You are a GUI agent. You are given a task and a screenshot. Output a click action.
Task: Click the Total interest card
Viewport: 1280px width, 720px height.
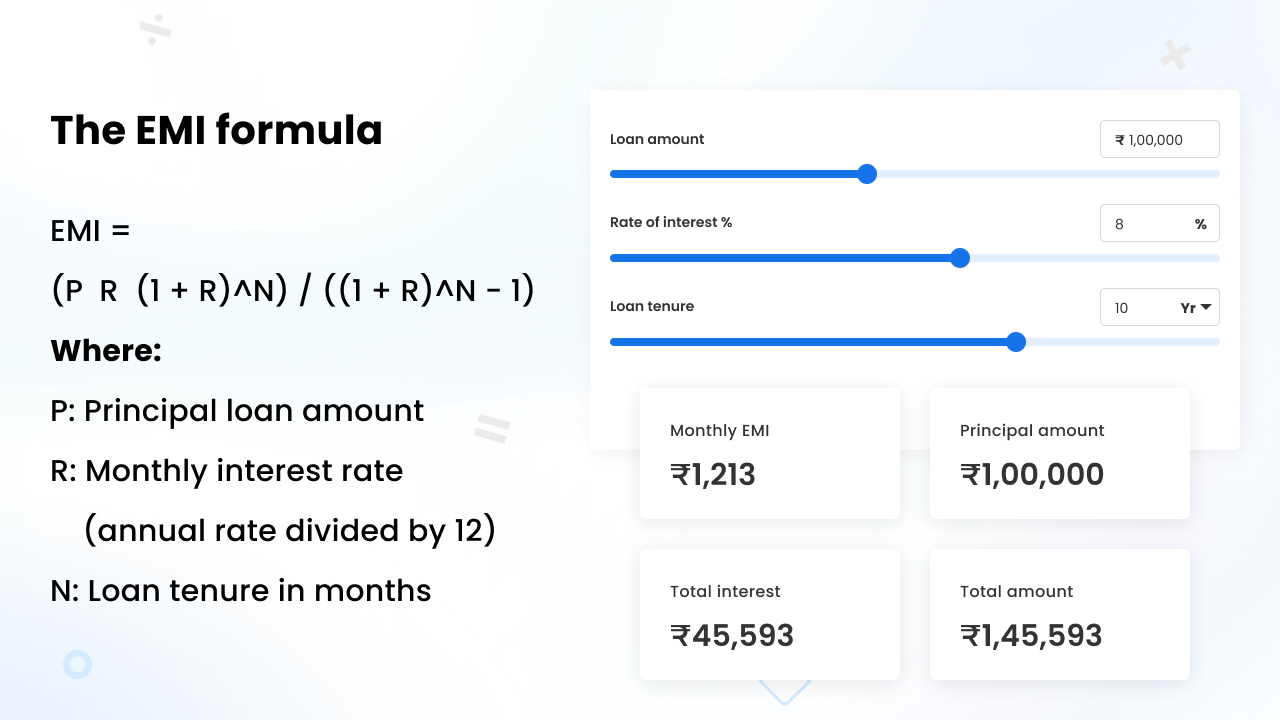pyautogui.click(x=769, y=614)
